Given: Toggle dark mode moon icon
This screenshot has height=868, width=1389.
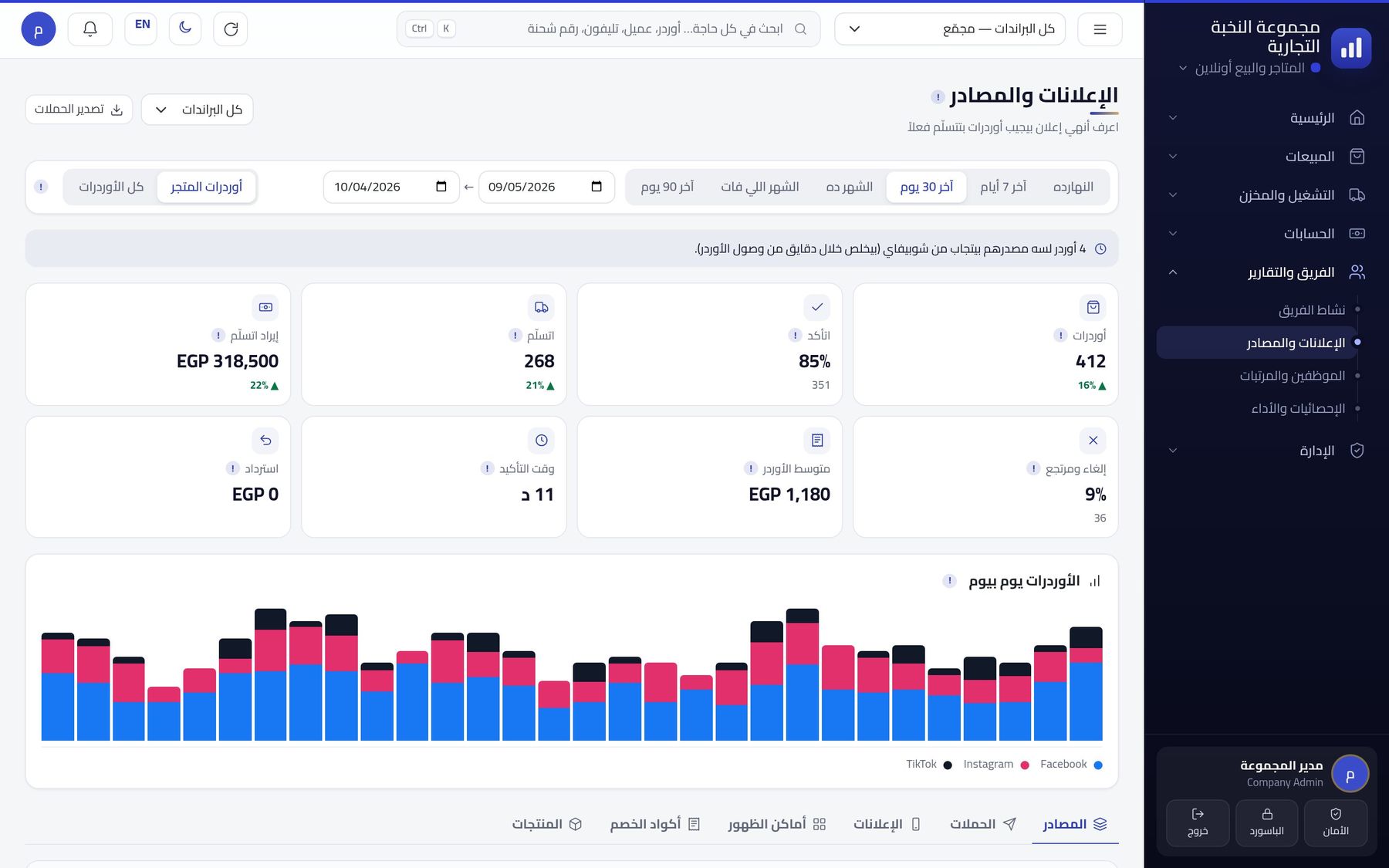Looking at the screenshot, I should point(185,29).
